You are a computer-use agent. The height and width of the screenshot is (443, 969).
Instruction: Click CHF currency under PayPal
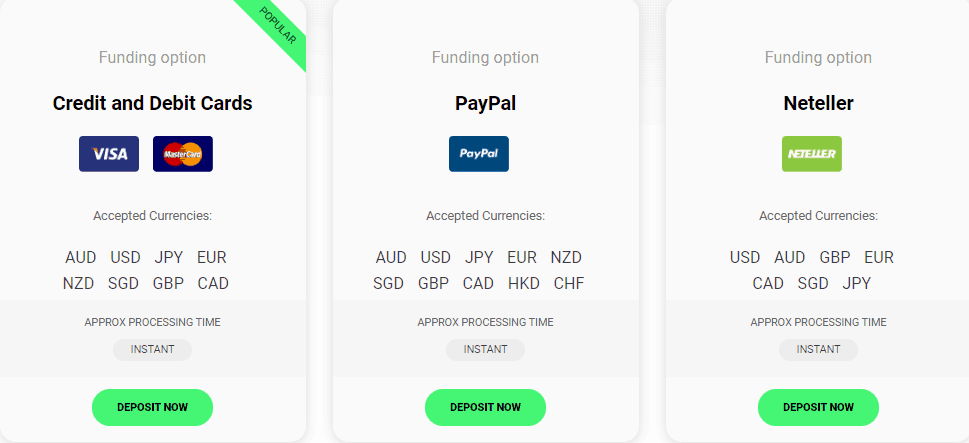tap(569, 284)
